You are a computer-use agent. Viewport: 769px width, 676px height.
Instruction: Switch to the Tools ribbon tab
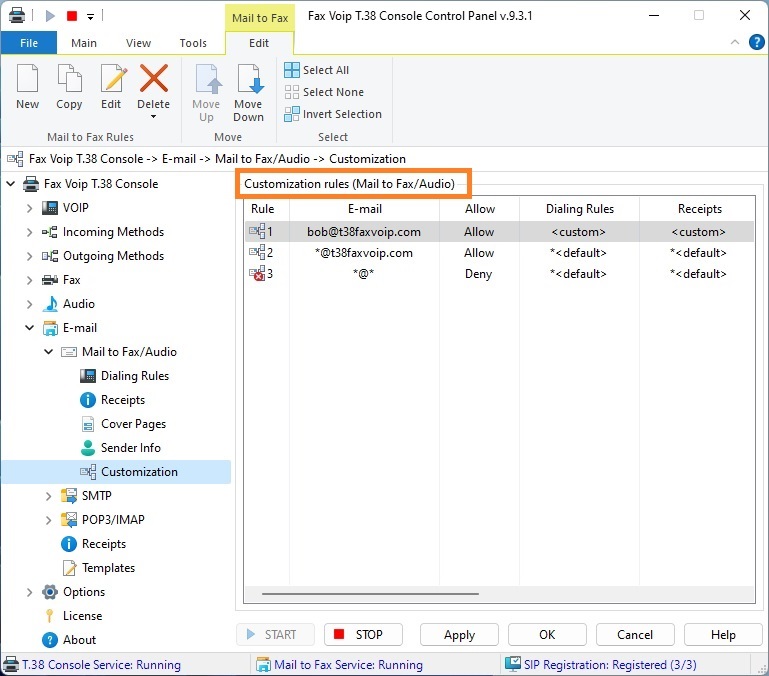click(x=193, y=43)
